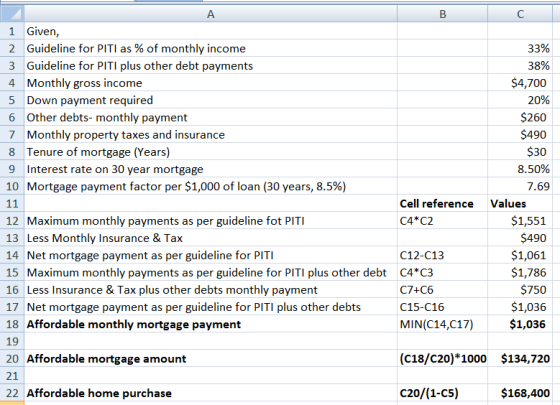Click the $4,700 value cell
This screenshot has width=560, height=405.
[x=520, y=83]
